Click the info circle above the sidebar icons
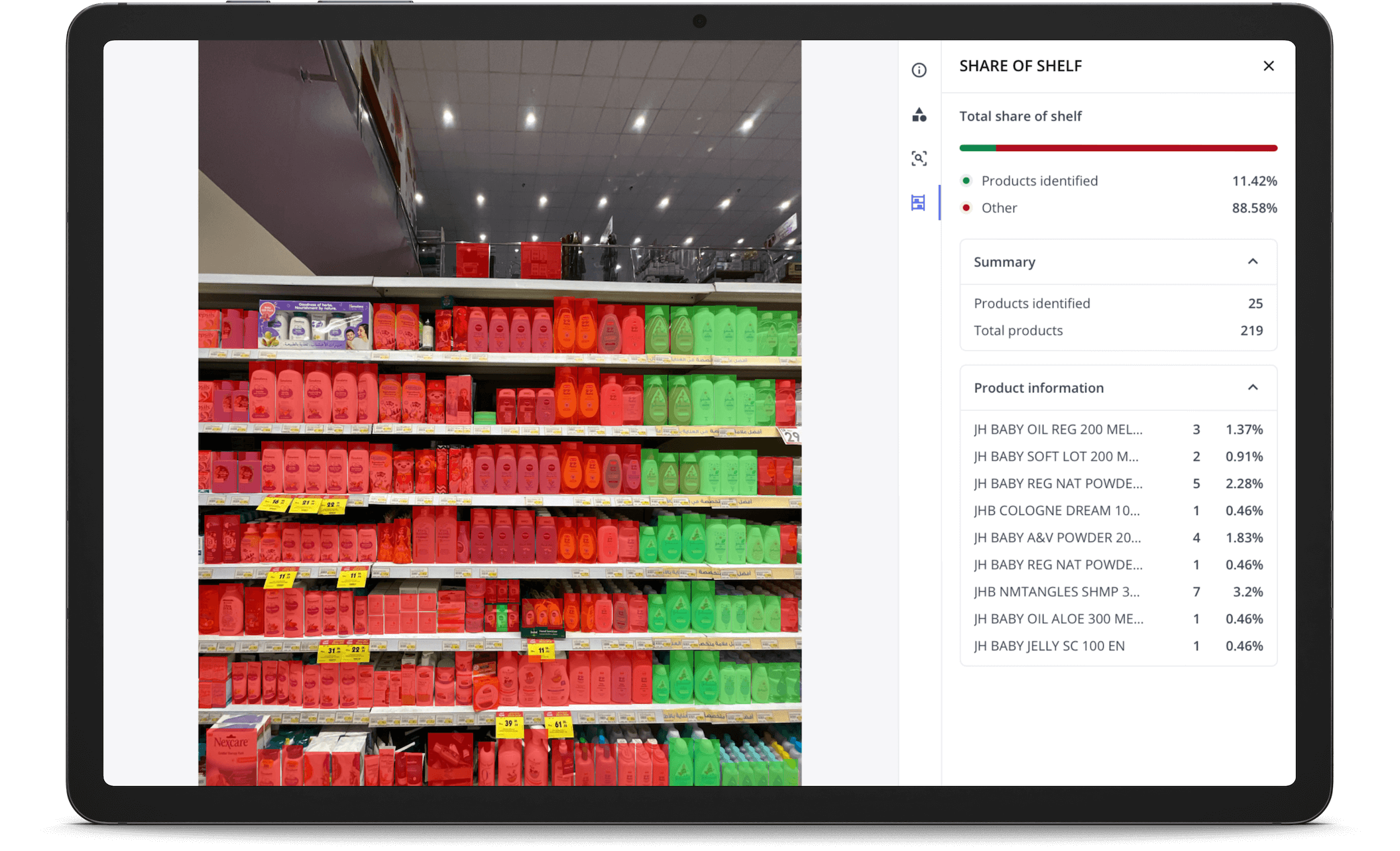Viewport: 1400px width, 851px height. click(919, 69)
